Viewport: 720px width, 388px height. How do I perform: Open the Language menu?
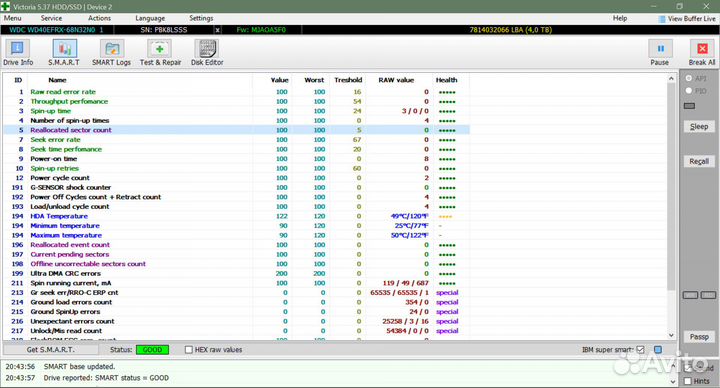tap(150, 18)
